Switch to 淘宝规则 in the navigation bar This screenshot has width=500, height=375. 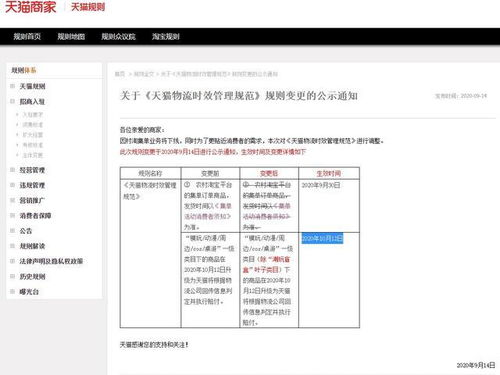pyautogui.click(x=166, y=36)
